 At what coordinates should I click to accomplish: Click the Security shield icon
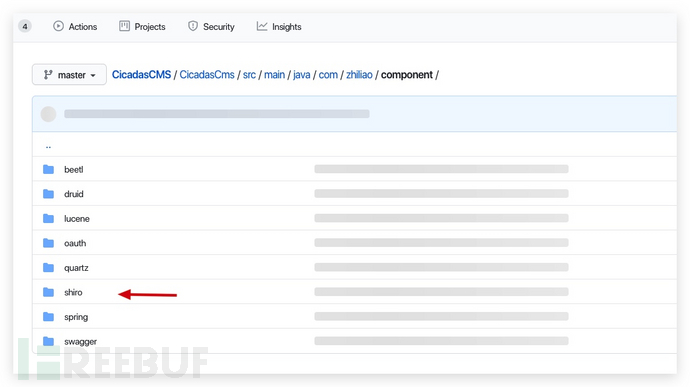[193, 26]
